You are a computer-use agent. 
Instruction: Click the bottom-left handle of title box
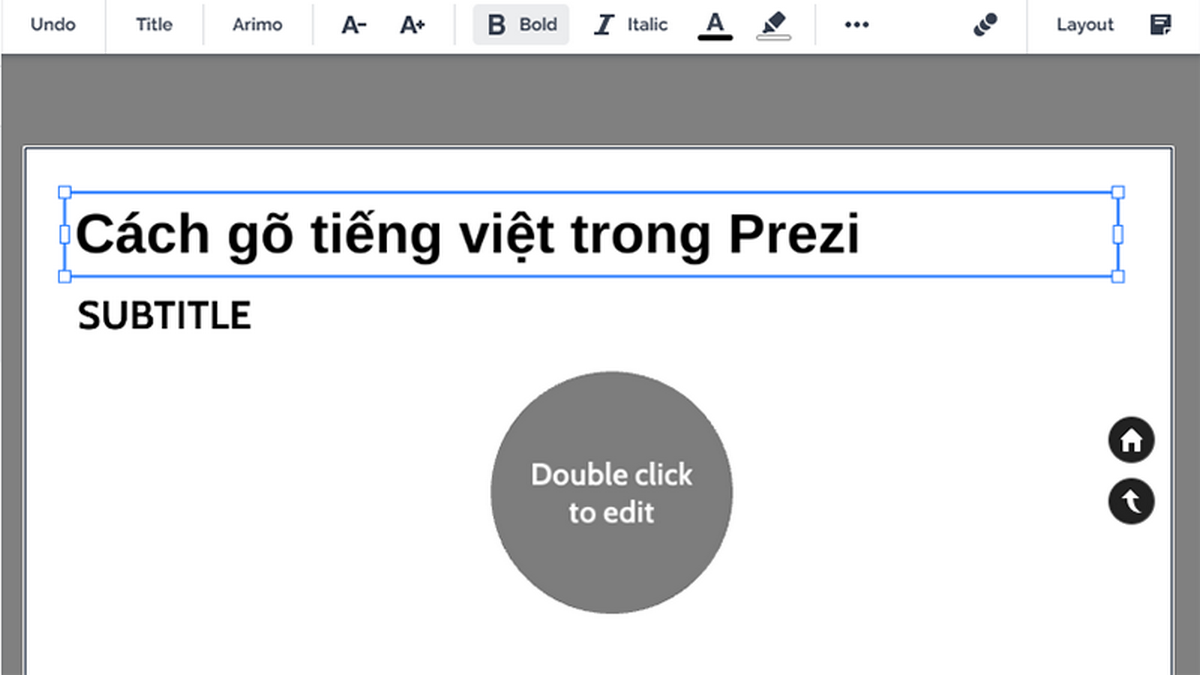pos(65,276)
